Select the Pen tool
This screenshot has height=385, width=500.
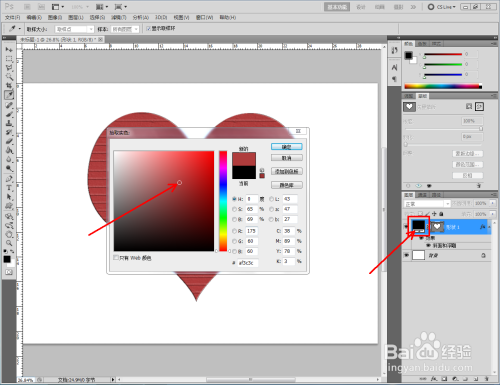click(9, 179)
